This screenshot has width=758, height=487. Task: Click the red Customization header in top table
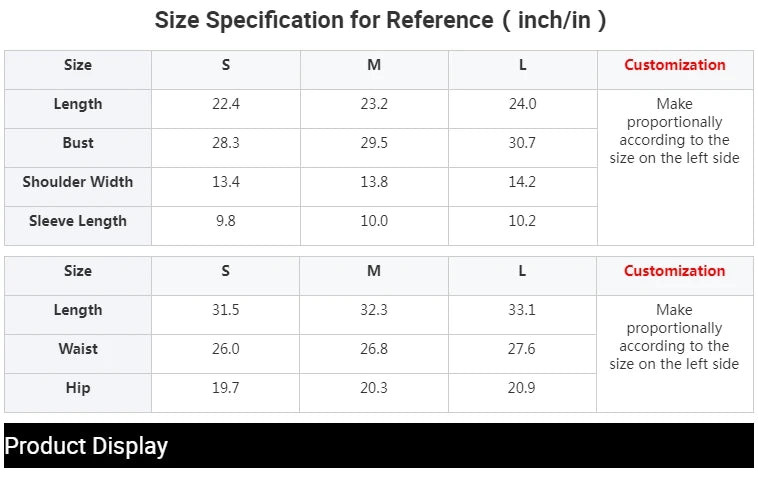pyautogui.click(x=675, y=65)
